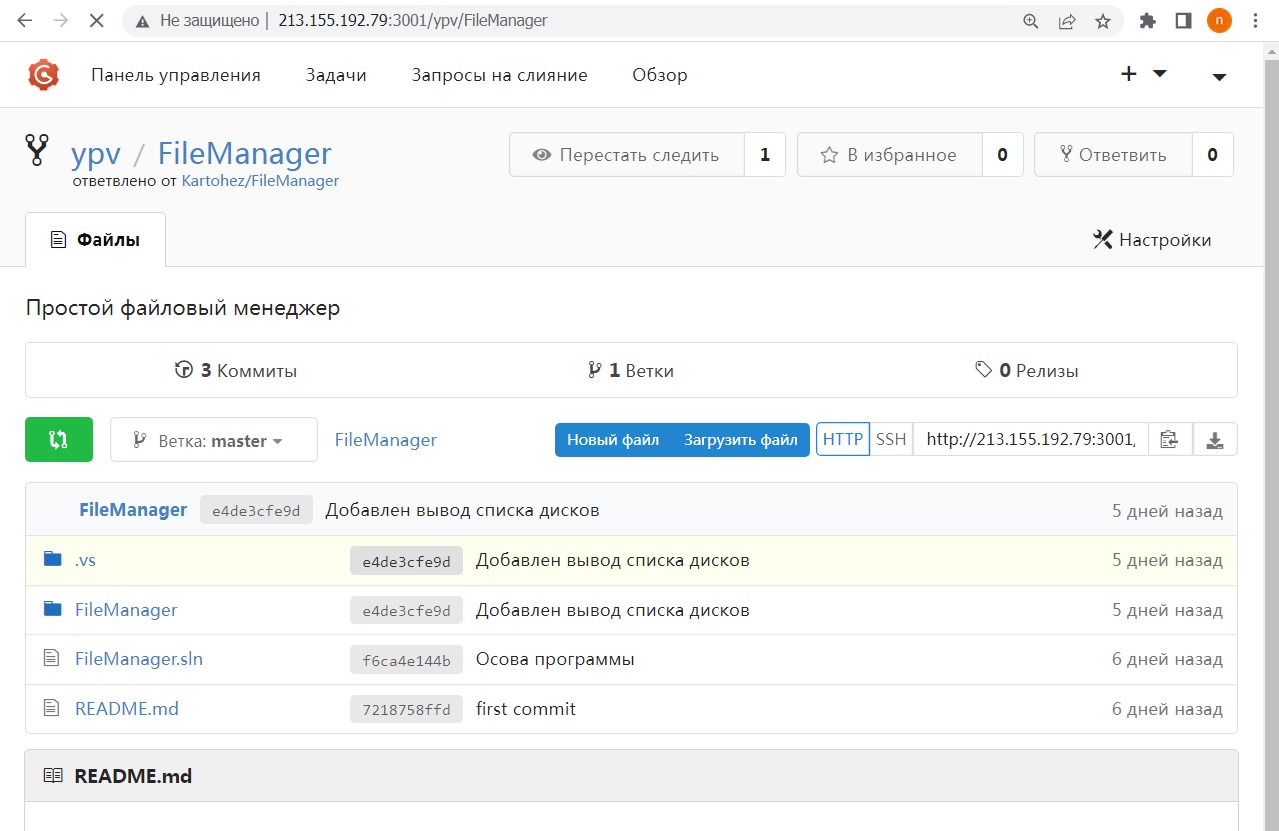Image resolution: width=1279 pixels, height=831 pixels.
Task: Expand the Ветка: master branch dropdown
Action: coord(214,440)
